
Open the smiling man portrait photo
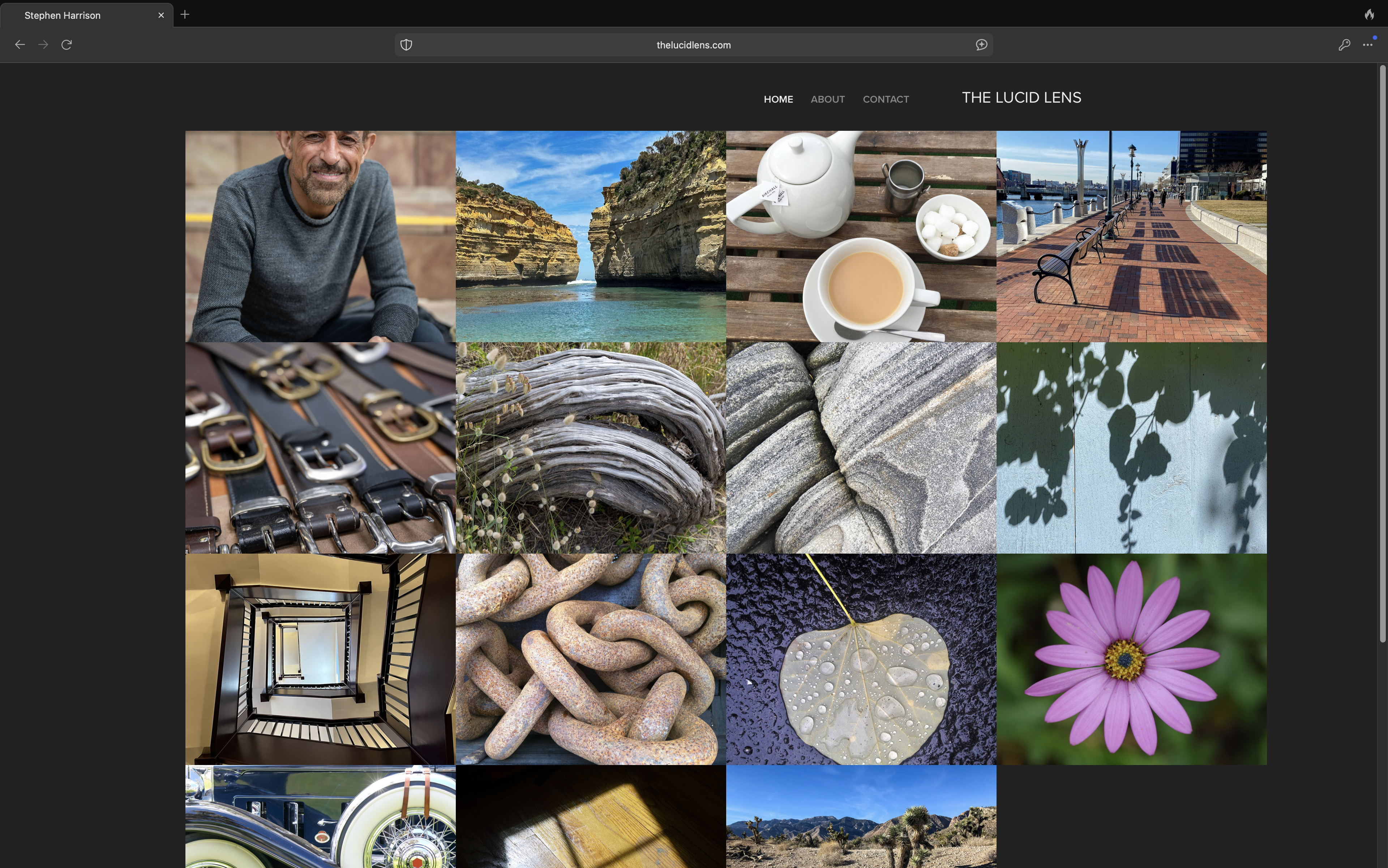pos(321,237)
